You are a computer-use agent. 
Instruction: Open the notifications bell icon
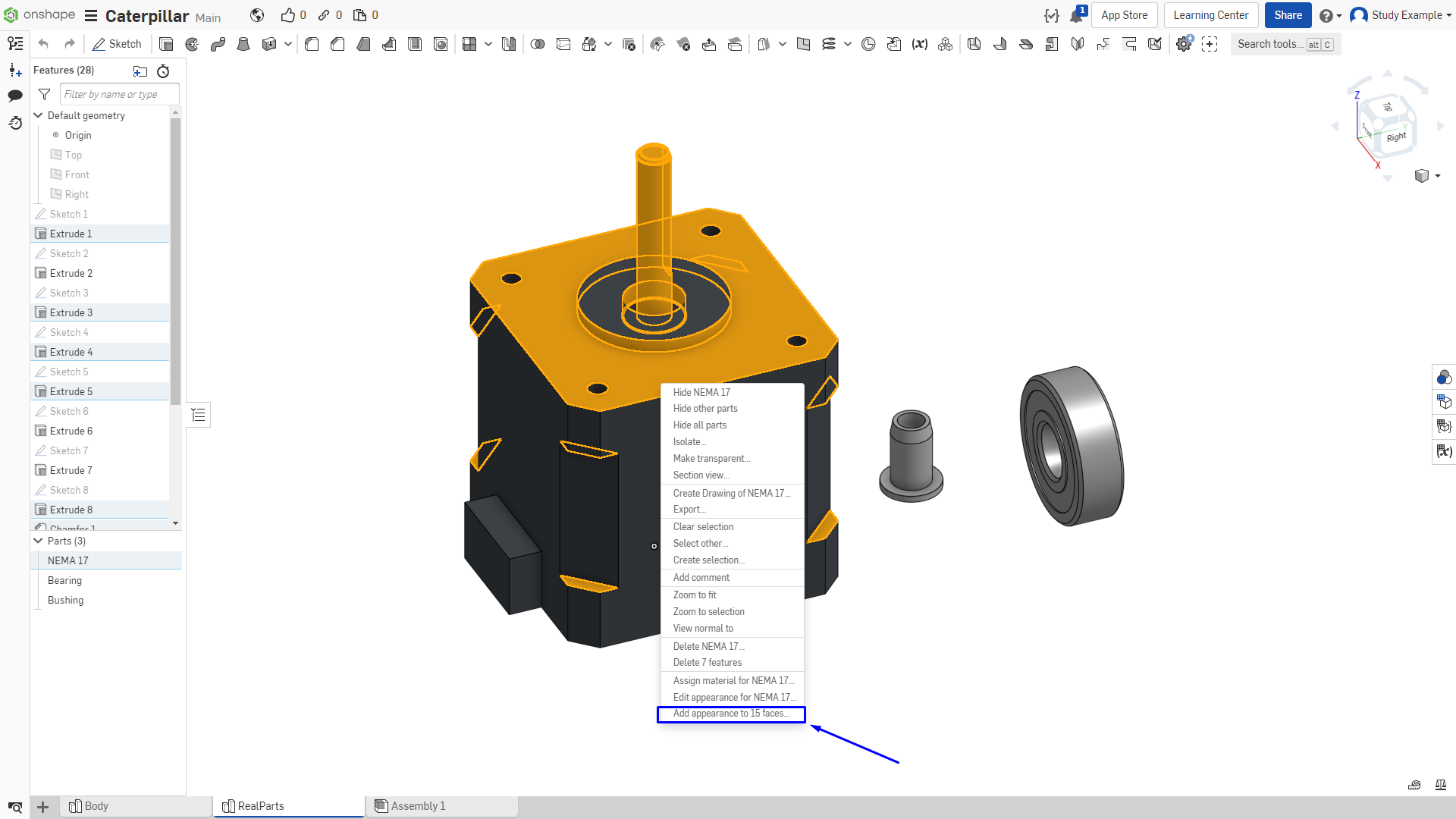click(x=1076, y=15)
